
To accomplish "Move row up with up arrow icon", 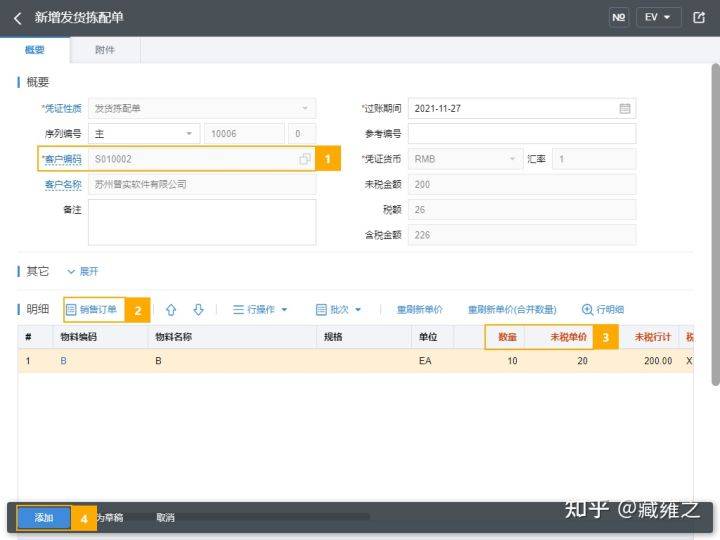I will (x=171, y=310).
